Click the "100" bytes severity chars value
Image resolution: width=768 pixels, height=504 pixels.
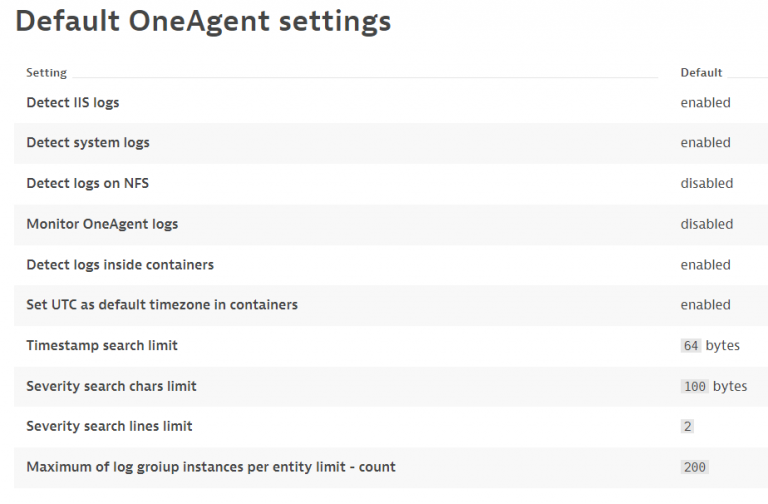[x=694, y=386]
